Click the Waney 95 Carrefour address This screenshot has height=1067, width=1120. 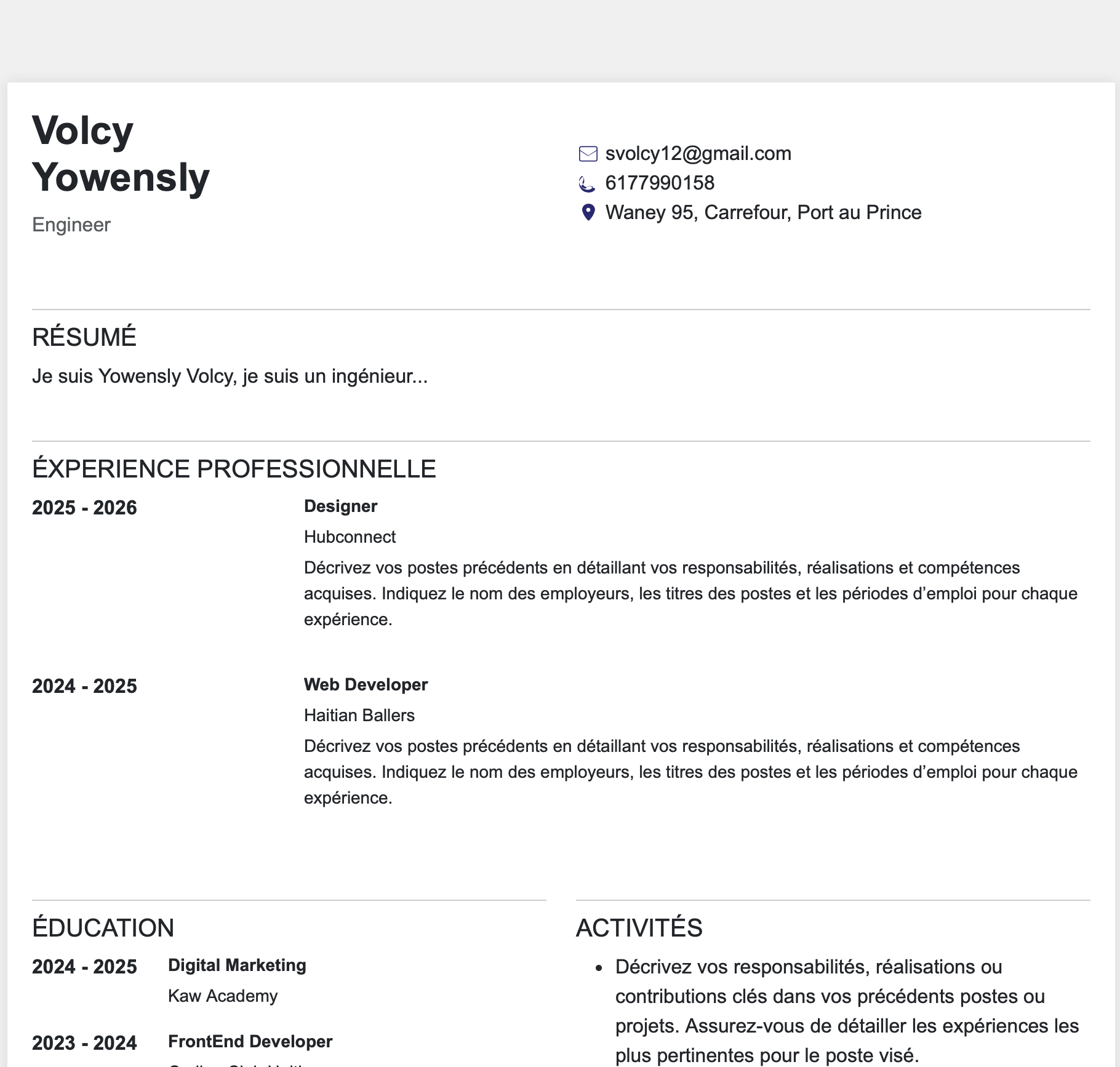click(763, 213)
